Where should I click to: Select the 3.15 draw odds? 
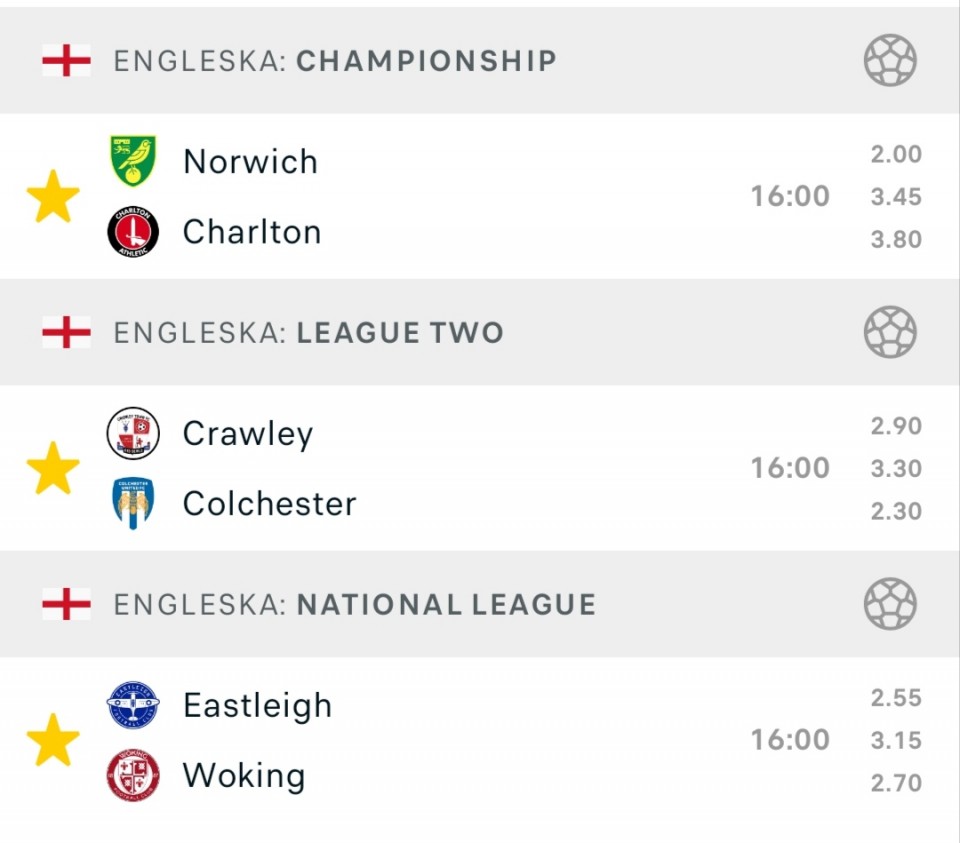(x=896, y=740)
